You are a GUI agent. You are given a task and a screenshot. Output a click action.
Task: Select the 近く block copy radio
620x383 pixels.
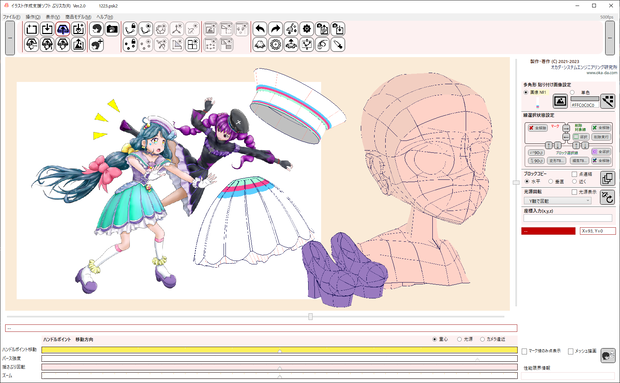(x=574, y=181)
